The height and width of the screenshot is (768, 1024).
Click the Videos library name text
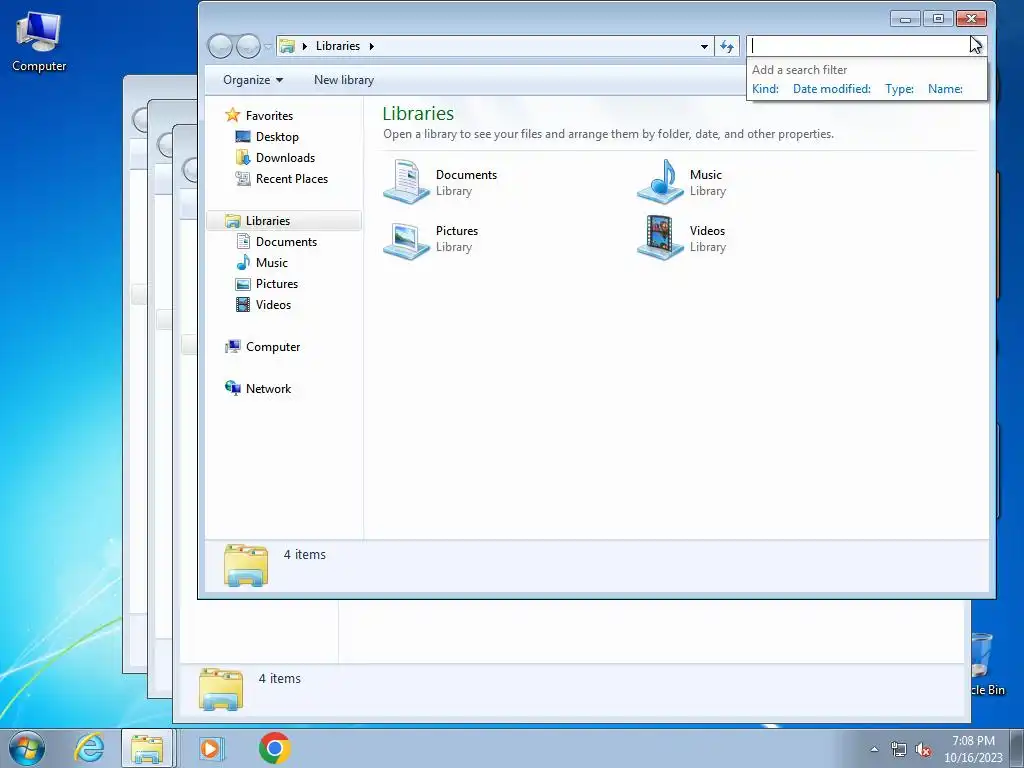point(707,231)
